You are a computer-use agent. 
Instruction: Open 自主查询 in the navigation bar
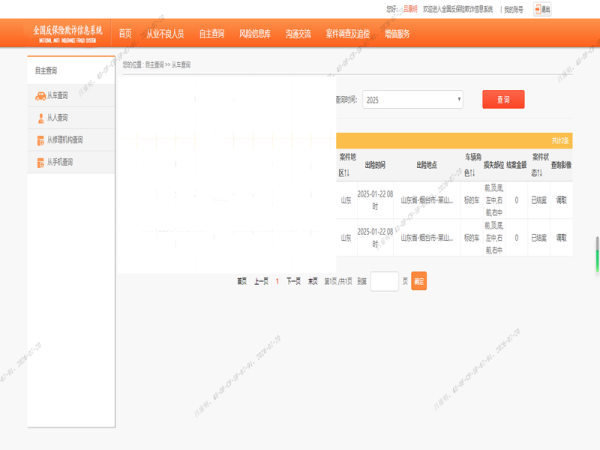[x=212, y=34]
